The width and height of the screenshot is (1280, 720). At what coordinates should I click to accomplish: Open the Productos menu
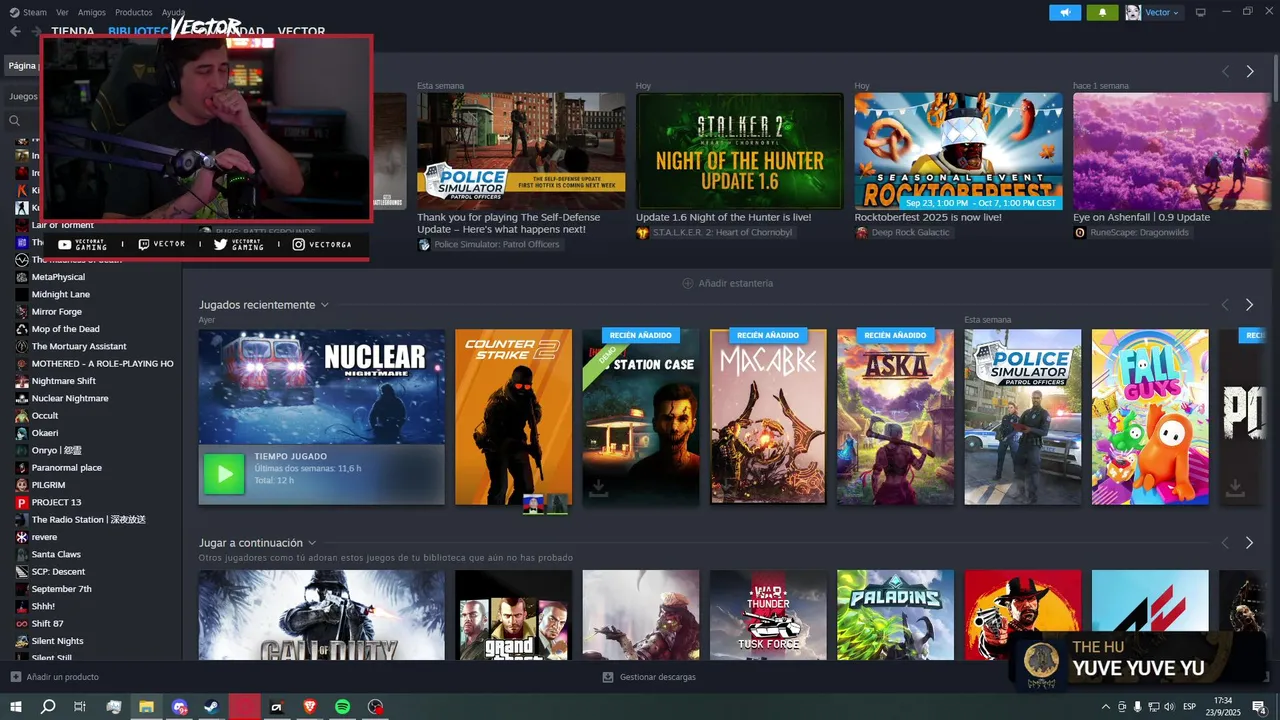pyautogui.click(x=134, y=12)
